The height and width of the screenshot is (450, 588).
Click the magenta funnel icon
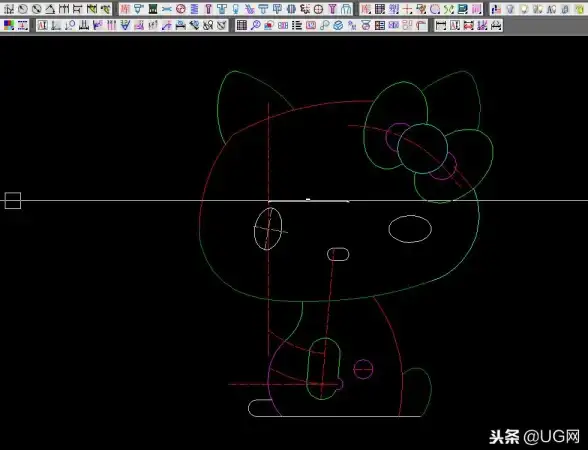coord(333,9)
